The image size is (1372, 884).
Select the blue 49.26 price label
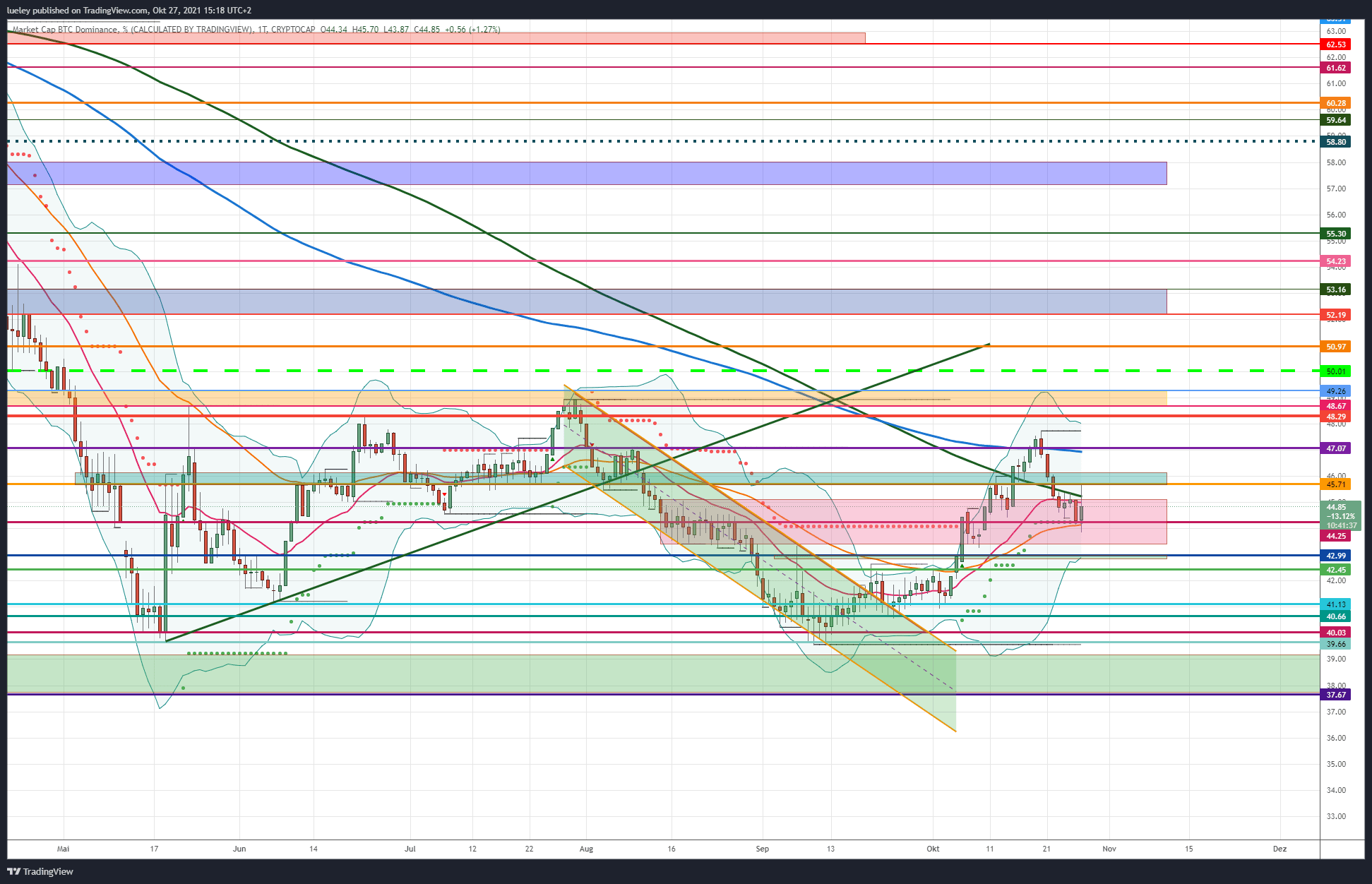[1335, 391]
